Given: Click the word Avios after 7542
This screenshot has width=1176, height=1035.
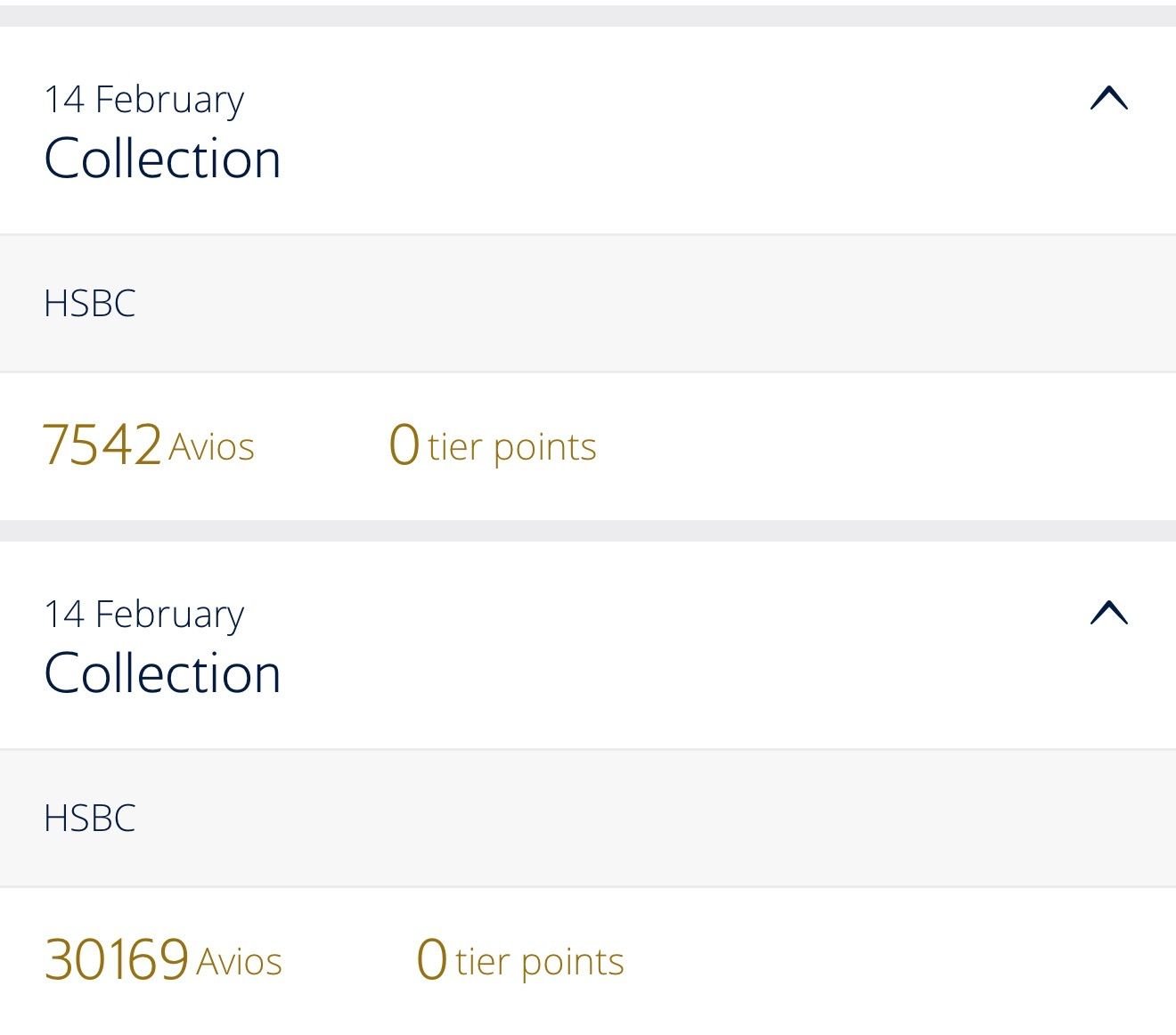Looking at the screenshot, I should pyautogui.click(x=212, y=447).
